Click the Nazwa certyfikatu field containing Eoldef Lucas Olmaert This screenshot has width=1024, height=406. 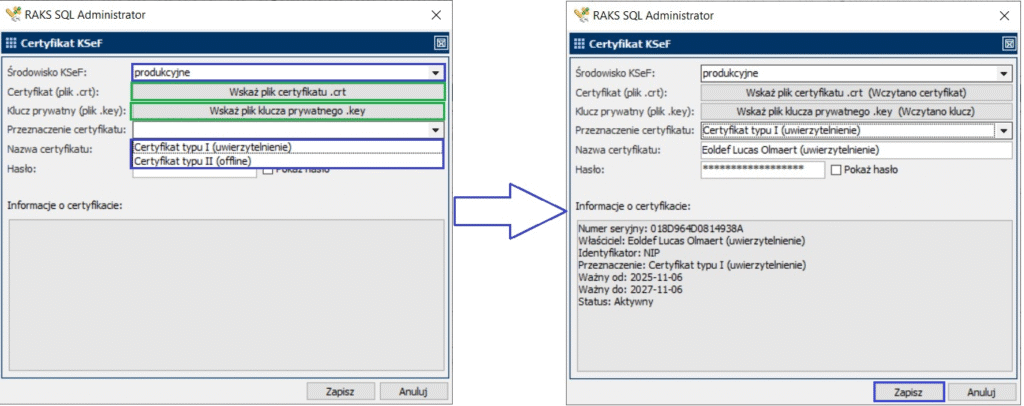pyautogui.click(x=855, y=150)
